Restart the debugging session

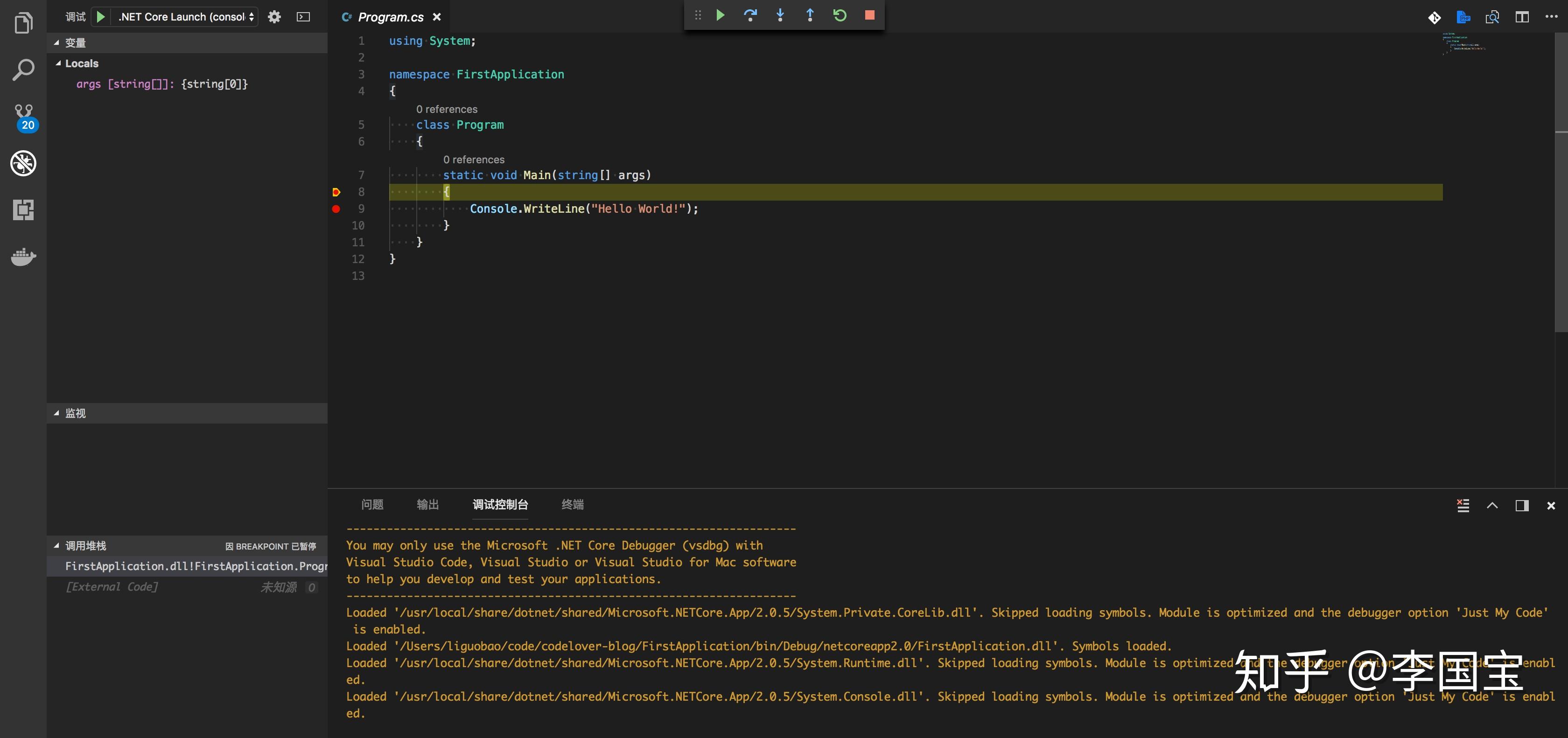[840, 15]
